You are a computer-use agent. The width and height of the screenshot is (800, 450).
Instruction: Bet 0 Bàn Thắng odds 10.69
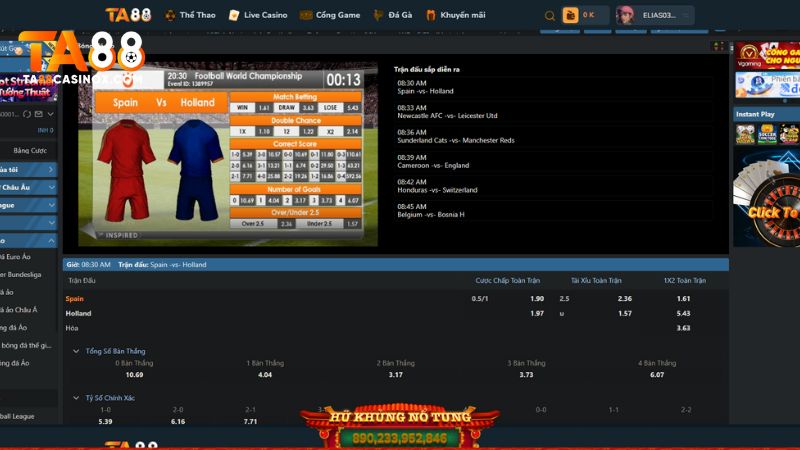click(134, 375)
